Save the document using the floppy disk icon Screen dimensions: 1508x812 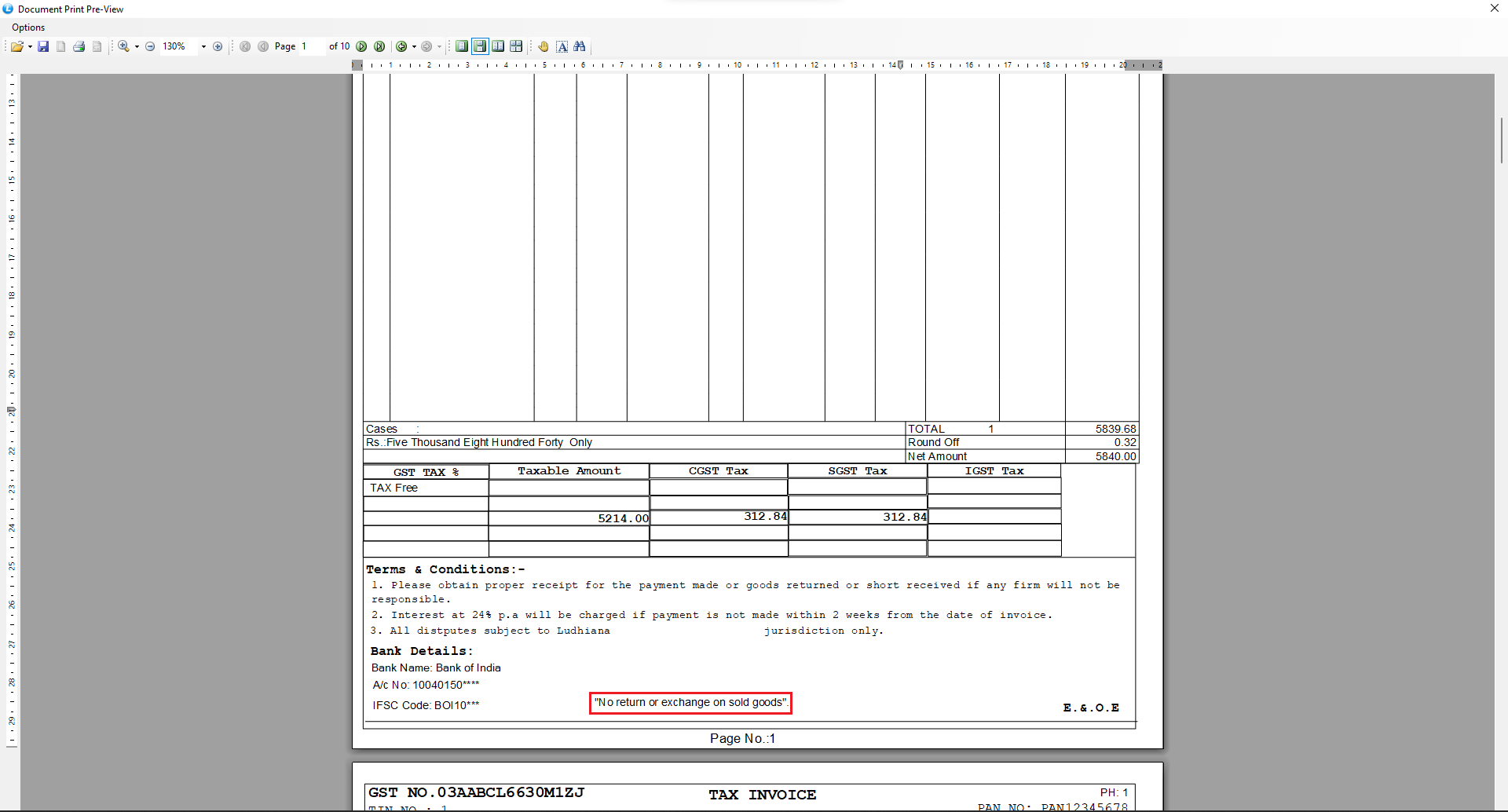[x=43, y=46]
